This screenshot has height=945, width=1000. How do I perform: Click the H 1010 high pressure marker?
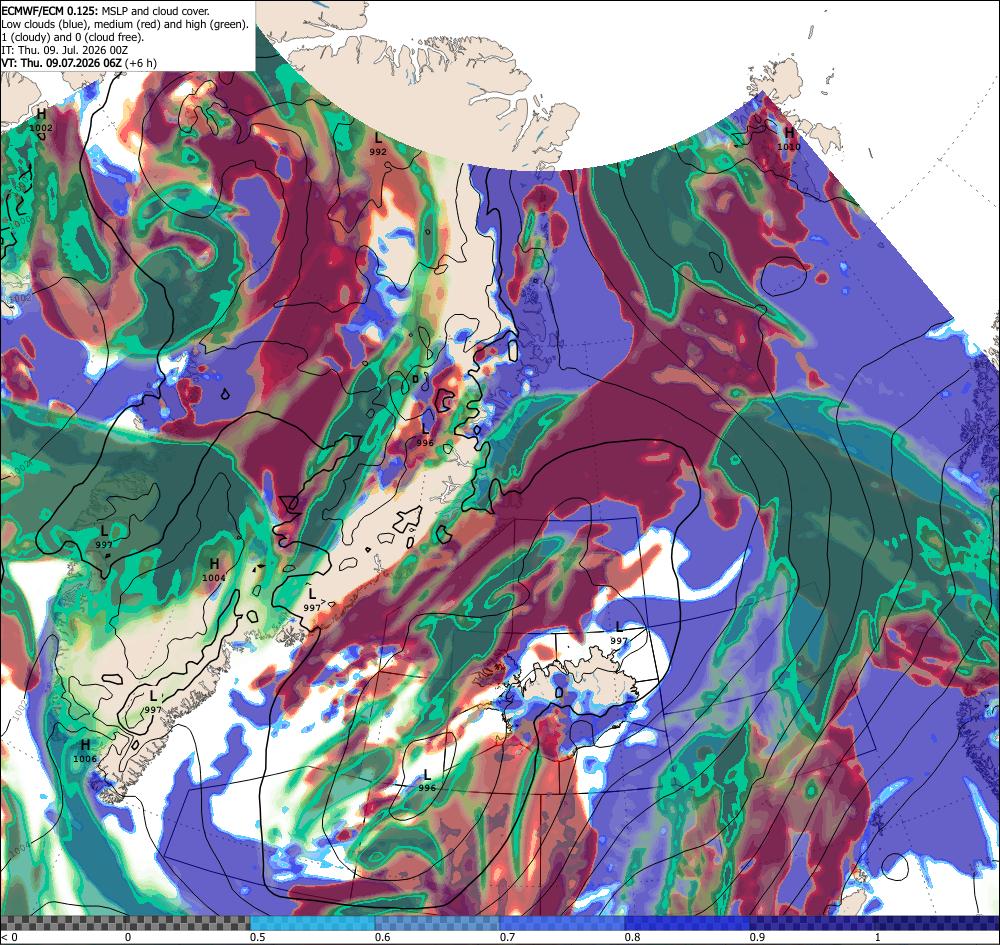[789, 139]
